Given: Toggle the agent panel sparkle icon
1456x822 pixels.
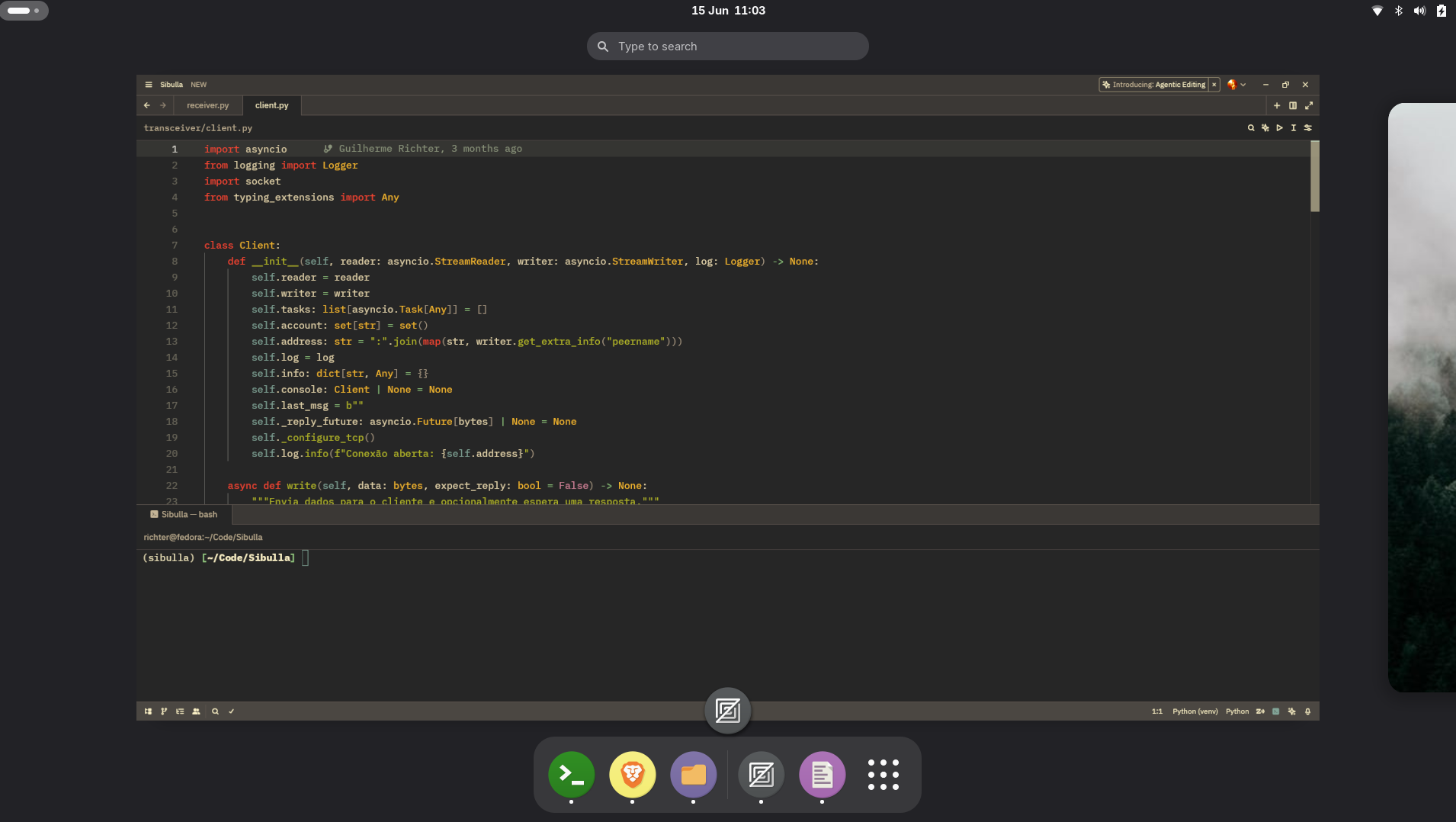Looking at the screenshot, I should 1292,711.
